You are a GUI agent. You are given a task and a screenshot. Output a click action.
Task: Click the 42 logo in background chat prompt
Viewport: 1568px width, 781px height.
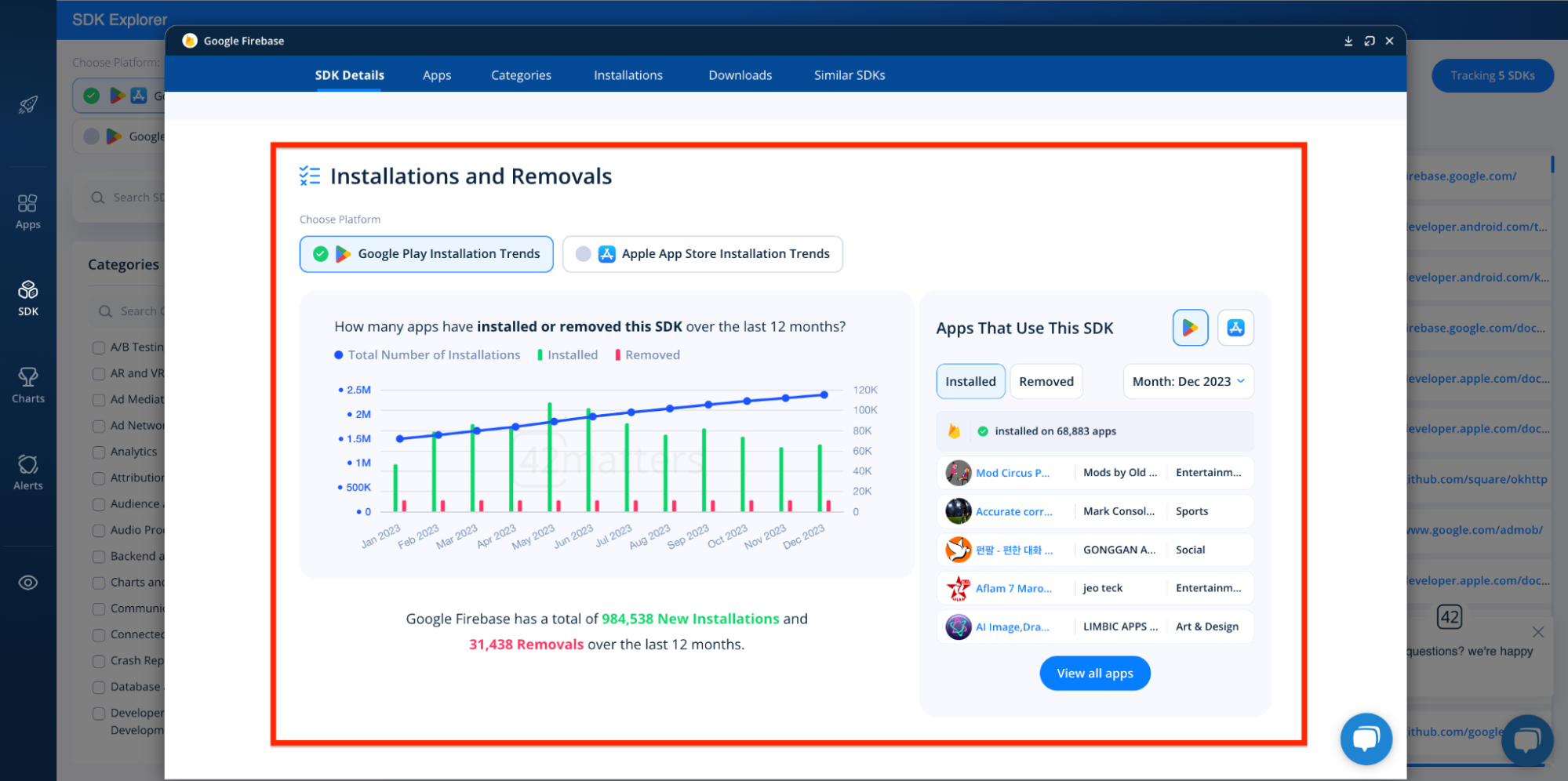(x=1449, y=617)
